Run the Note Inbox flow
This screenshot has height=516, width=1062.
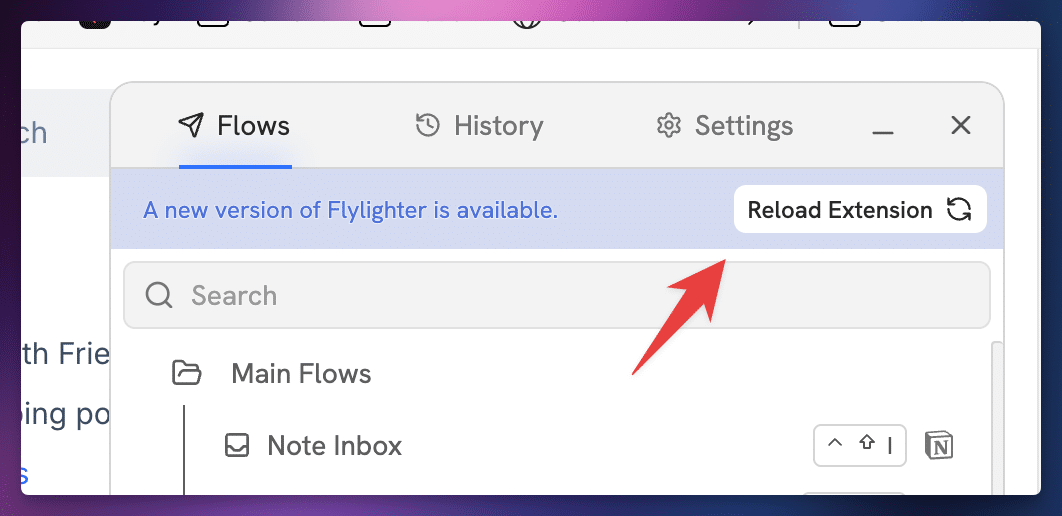point(334,446)
